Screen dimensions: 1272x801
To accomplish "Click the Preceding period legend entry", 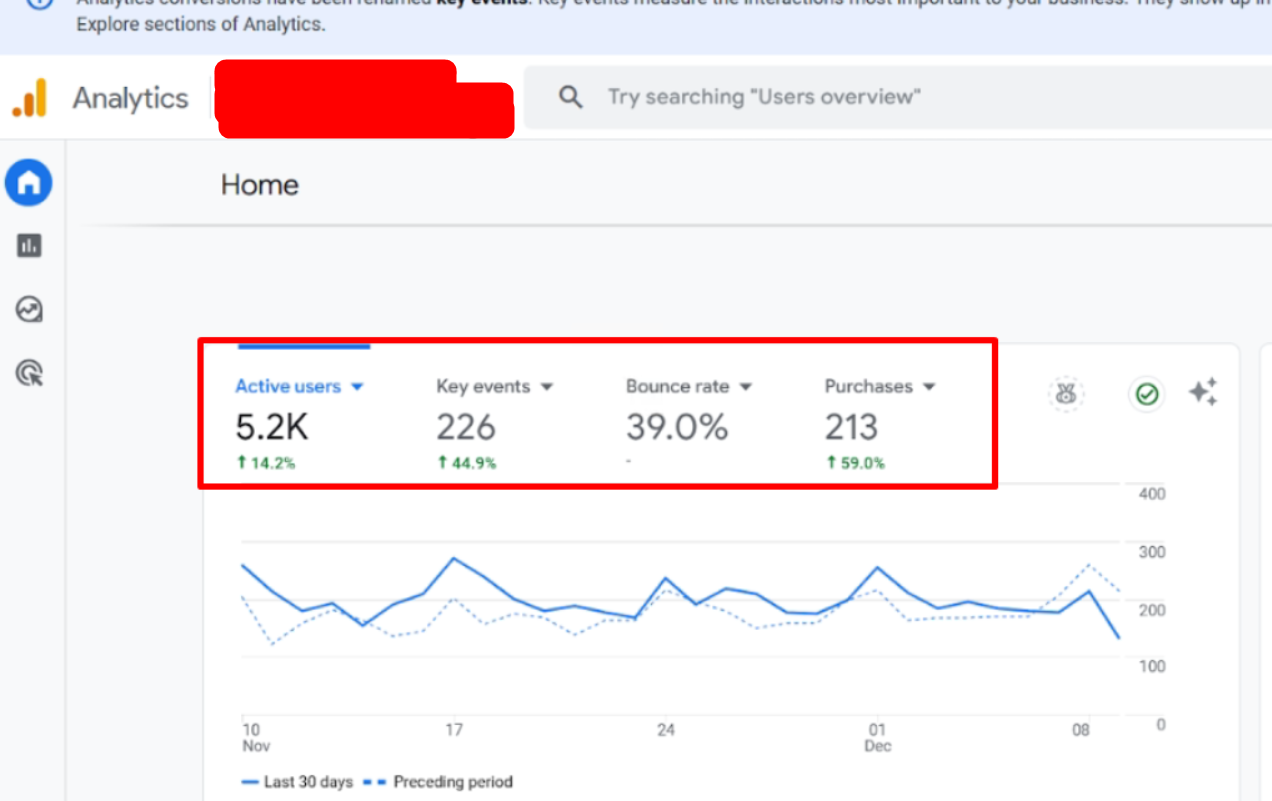I will tap(438, 782).
